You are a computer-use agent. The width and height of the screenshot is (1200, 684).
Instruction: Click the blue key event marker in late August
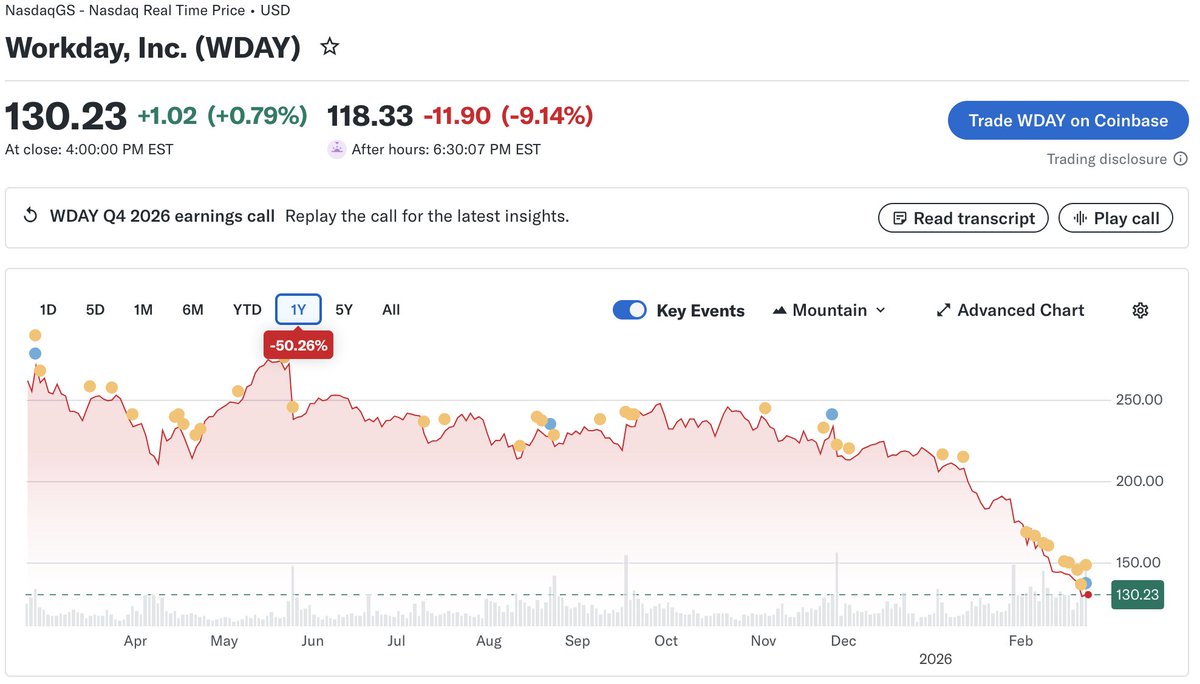[550, 425]
